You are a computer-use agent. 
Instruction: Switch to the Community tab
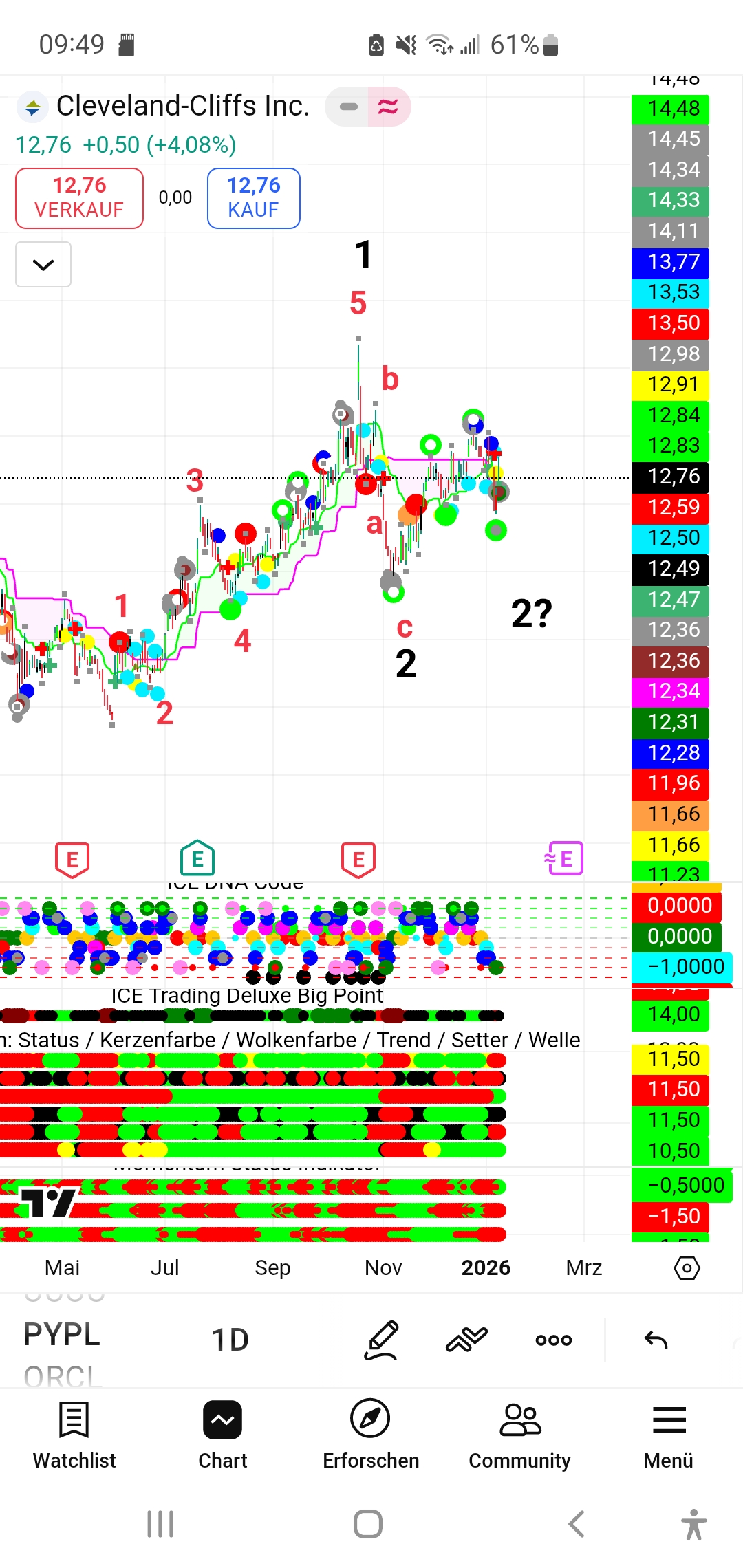point(519,1435)
